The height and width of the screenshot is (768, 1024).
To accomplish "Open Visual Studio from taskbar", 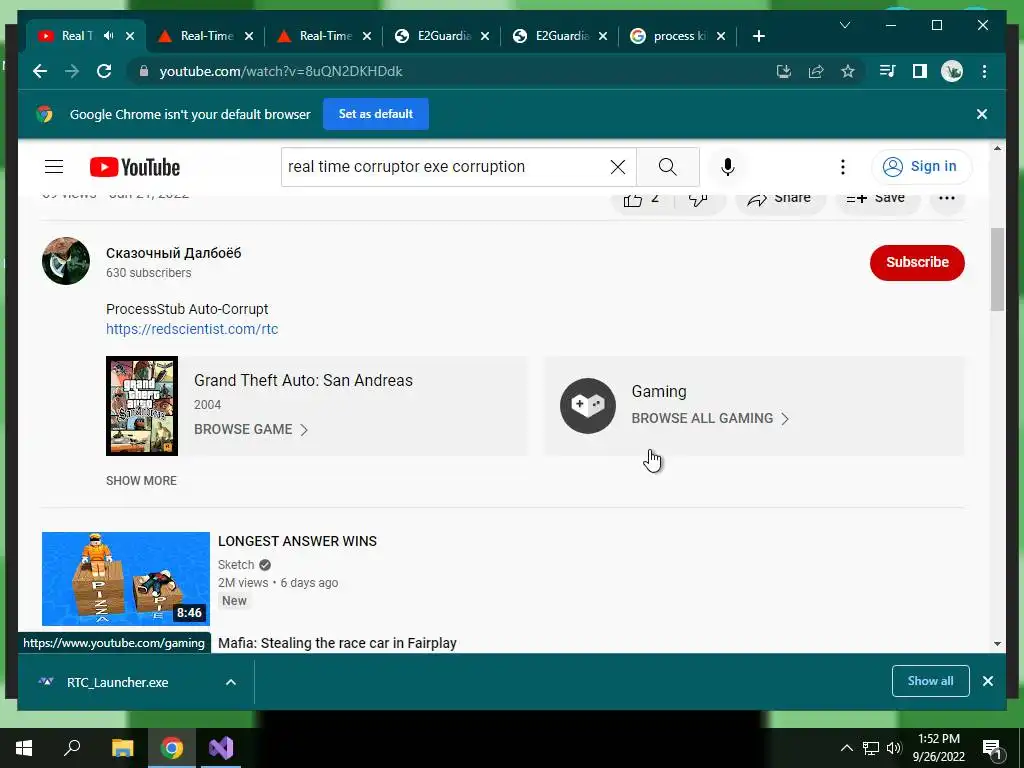I will click(221, 748).
